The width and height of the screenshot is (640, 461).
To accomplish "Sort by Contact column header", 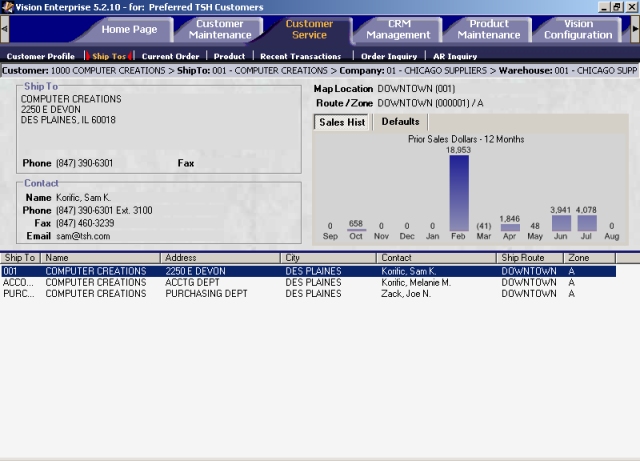I will pos(436,258).
